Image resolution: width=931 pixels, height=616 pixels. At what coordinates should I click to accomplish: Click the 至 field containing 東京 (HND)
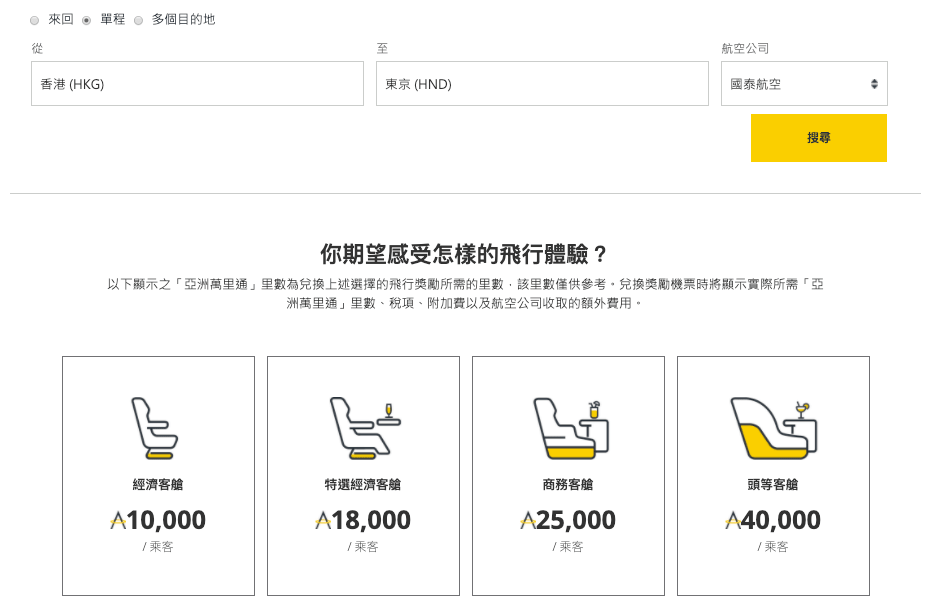click(542, 84)
